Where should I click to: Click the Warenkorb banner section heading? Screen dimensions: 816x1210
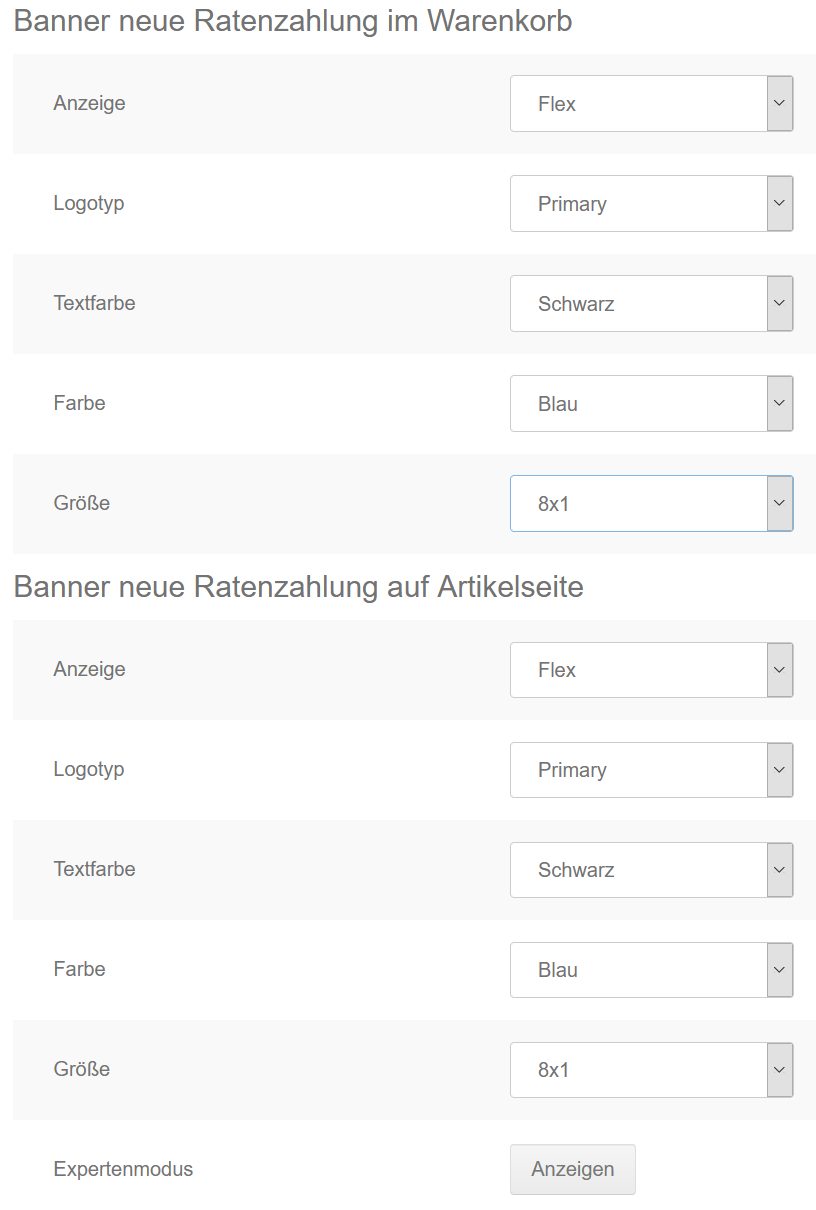(293, 20)
